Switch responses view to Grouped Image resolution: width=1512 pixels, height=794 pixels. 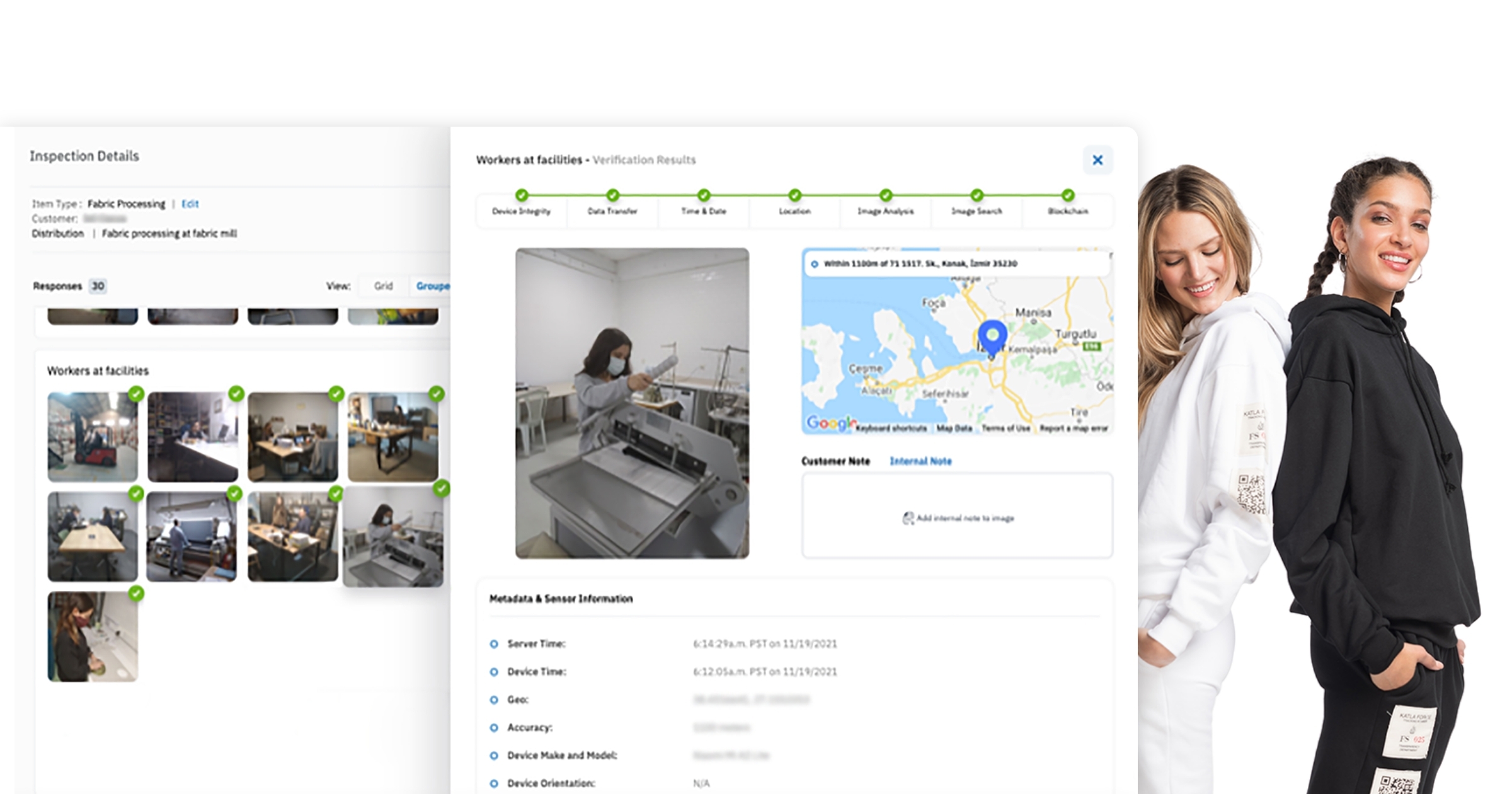[432, 286]
